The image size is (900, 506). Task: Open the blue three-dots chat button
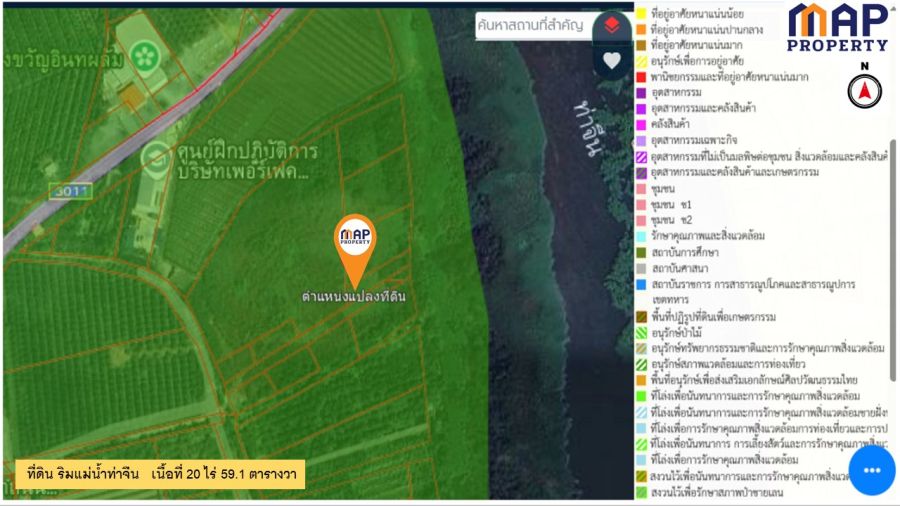(x=871, y=470)
